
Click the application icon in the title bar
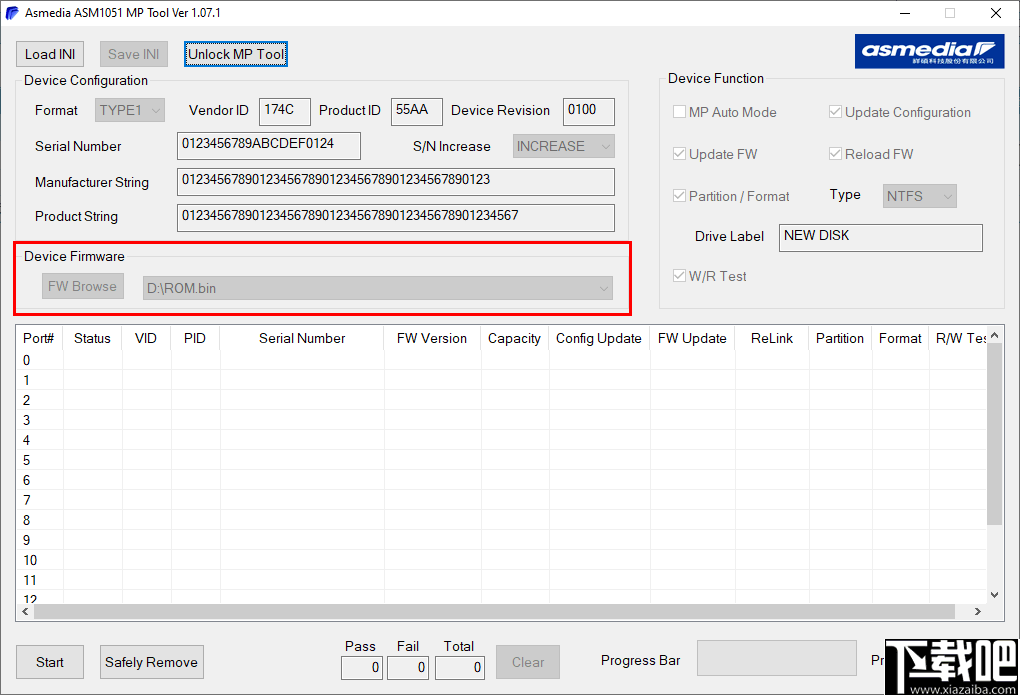pos(13,13)
